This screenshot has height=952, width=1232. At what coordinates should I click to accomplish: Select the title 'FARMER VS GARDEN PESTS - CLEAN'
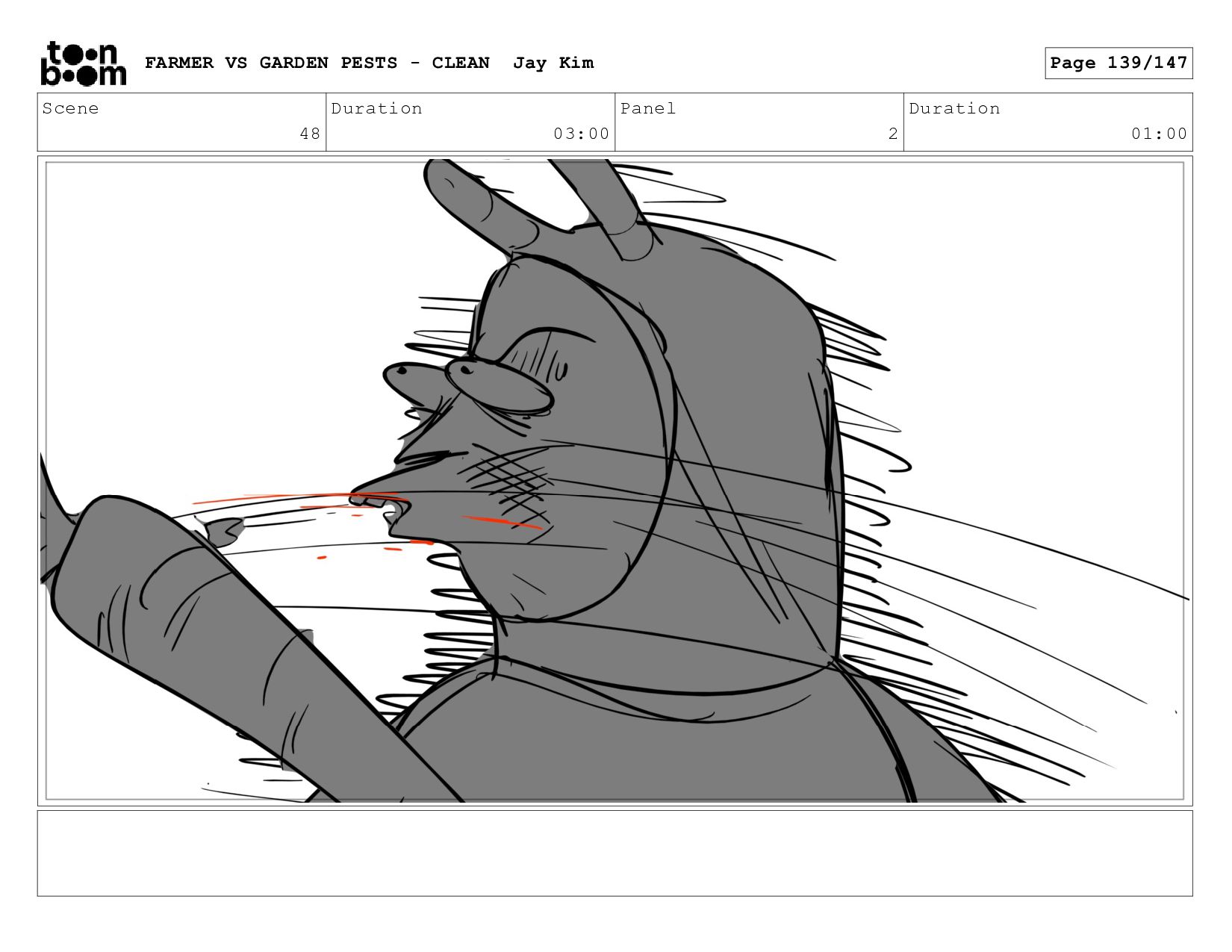point(317,63)
